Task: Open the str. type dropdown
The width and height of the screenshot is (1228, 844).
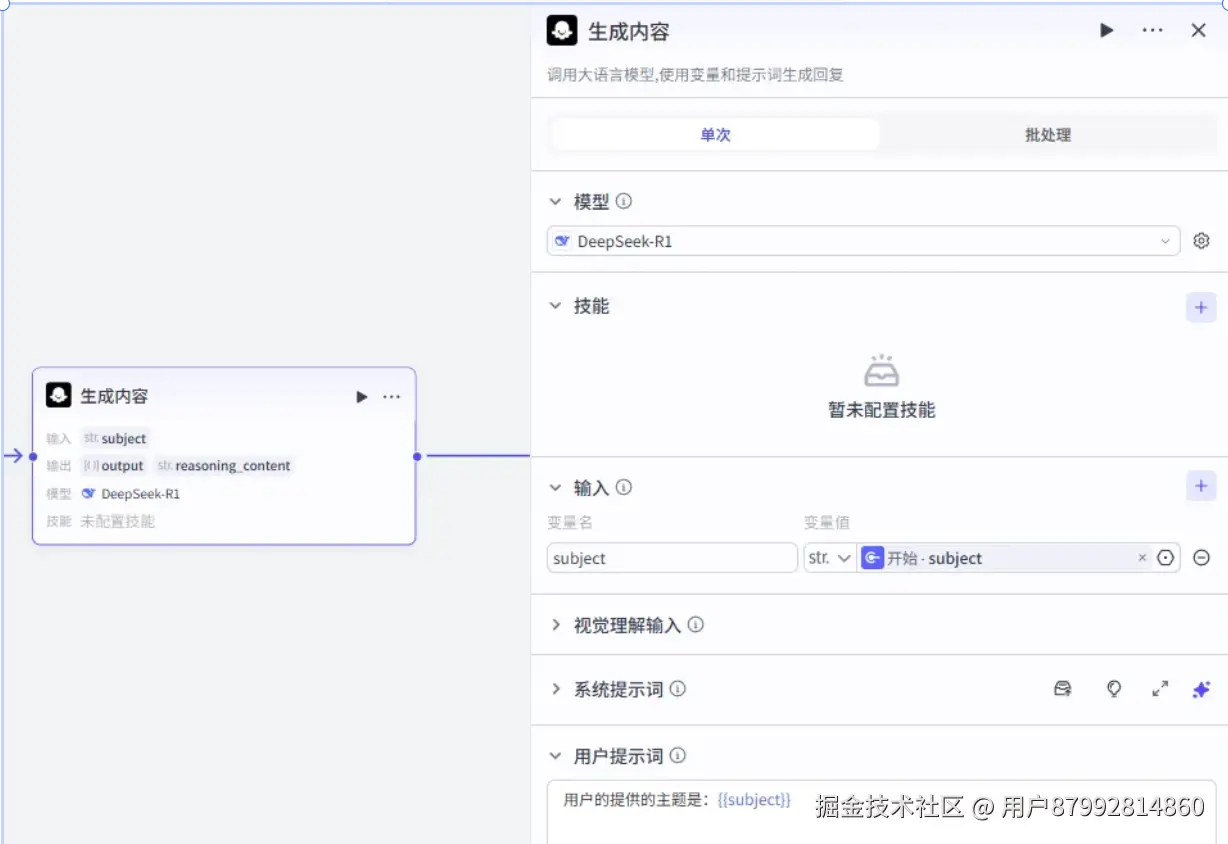Action: pyautogui.click(x=830, y=558)
